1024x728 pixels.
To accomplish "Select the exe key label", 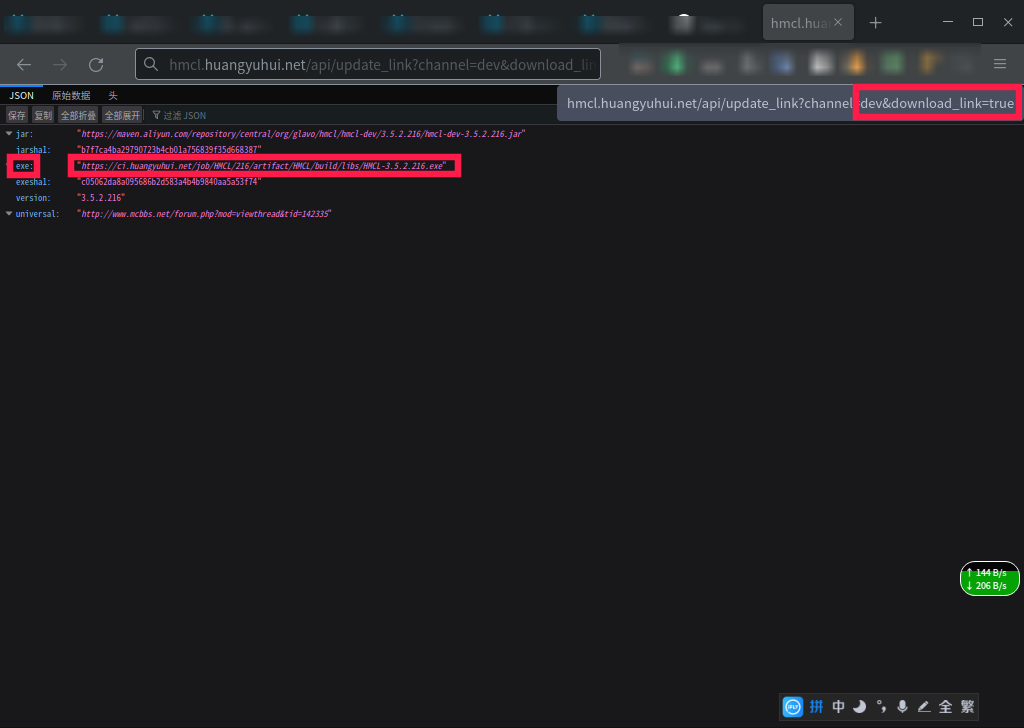I will 24,166.
